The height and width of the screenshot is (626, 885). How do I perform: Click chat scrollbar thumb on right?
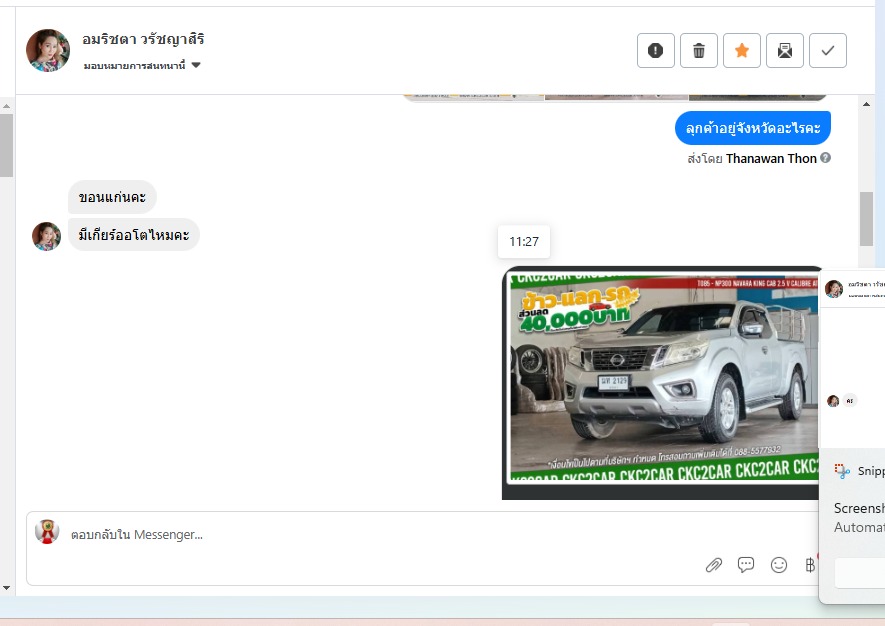point(866,218)
